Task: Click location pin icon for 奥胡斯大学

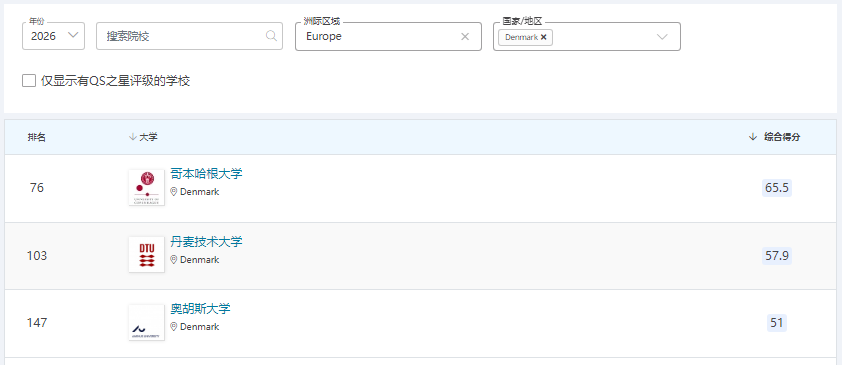Action: [173, 326]
